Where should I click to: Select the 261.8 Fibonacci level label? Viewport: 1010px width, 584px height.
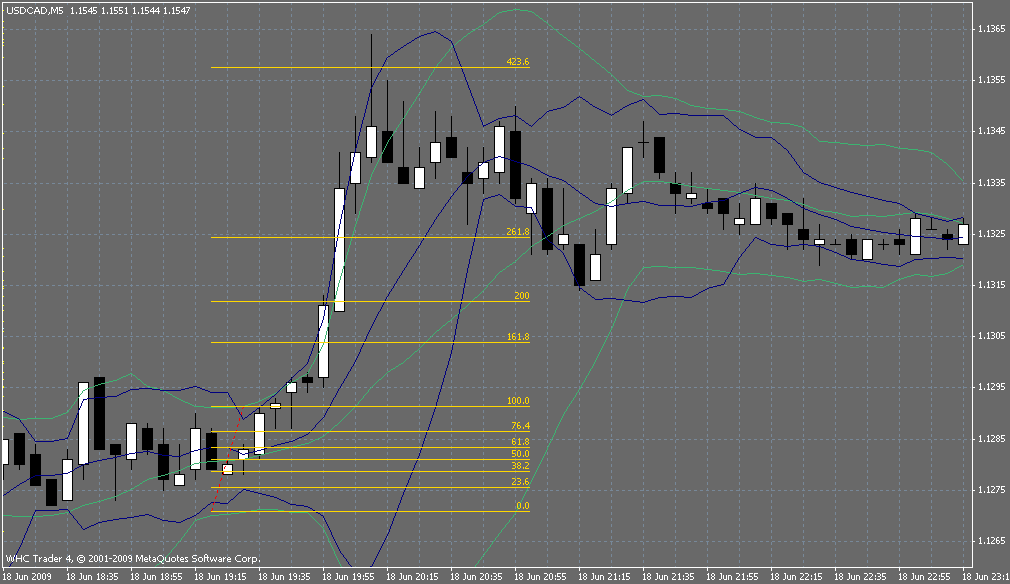(518, 232)
